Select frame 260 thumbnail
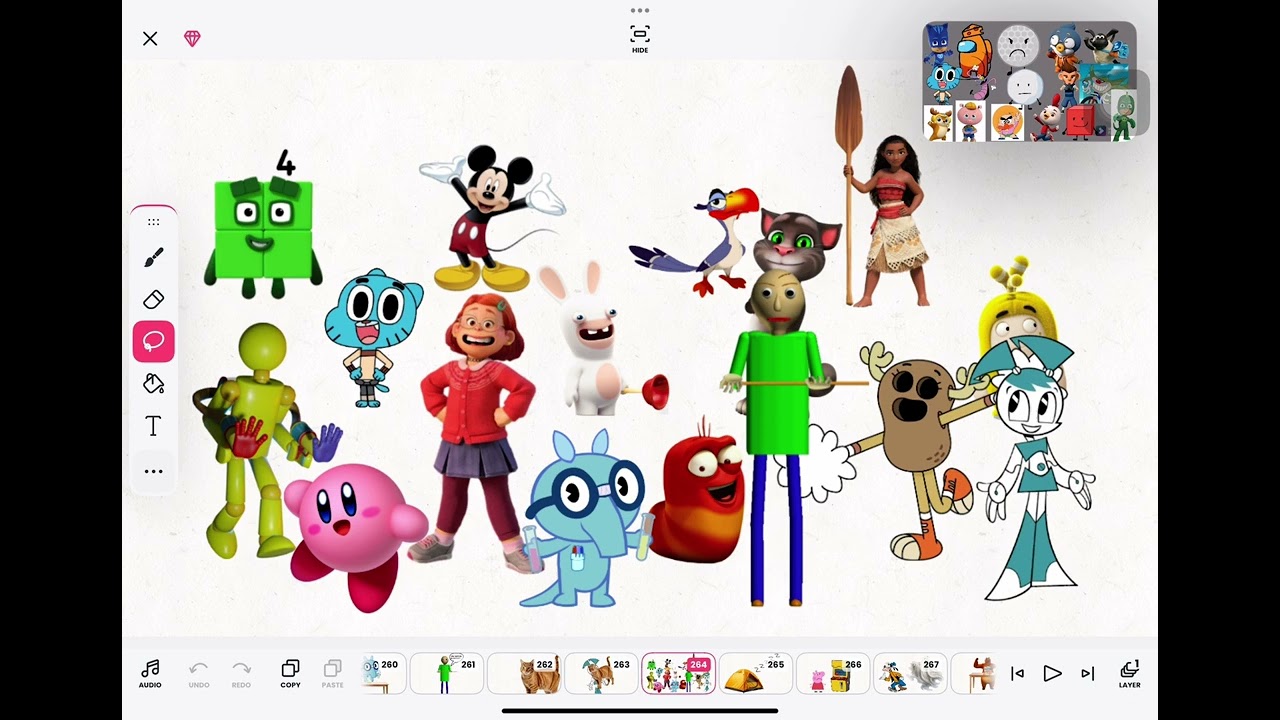The image size is (1280, 720). [x=381, y=674]
